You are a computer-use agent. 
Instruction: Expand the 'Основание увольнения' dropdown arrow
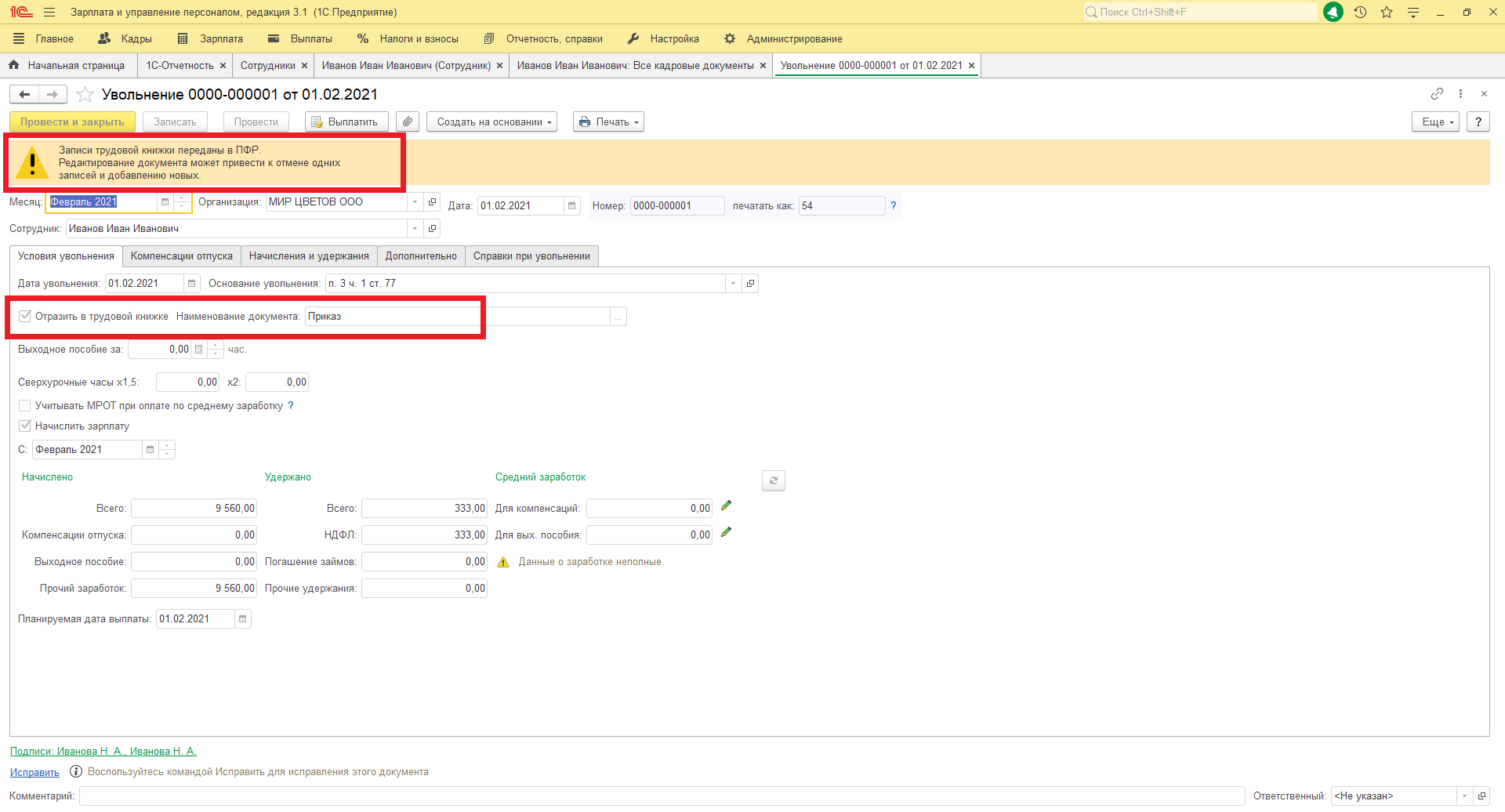733,284
